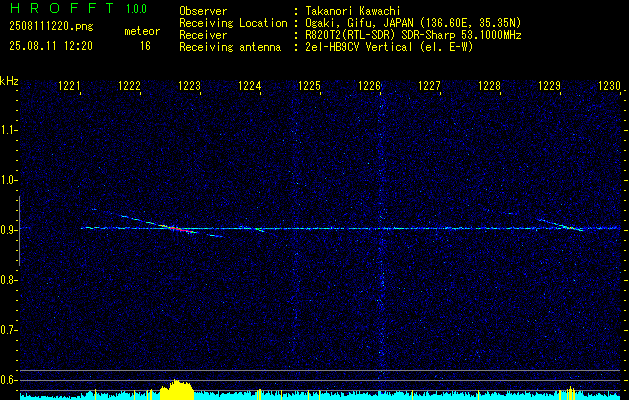The height and width of the screenshot is (400, 629).
Task: Click the HROFFT 1.0.0 title text
Action: [78, 8]
